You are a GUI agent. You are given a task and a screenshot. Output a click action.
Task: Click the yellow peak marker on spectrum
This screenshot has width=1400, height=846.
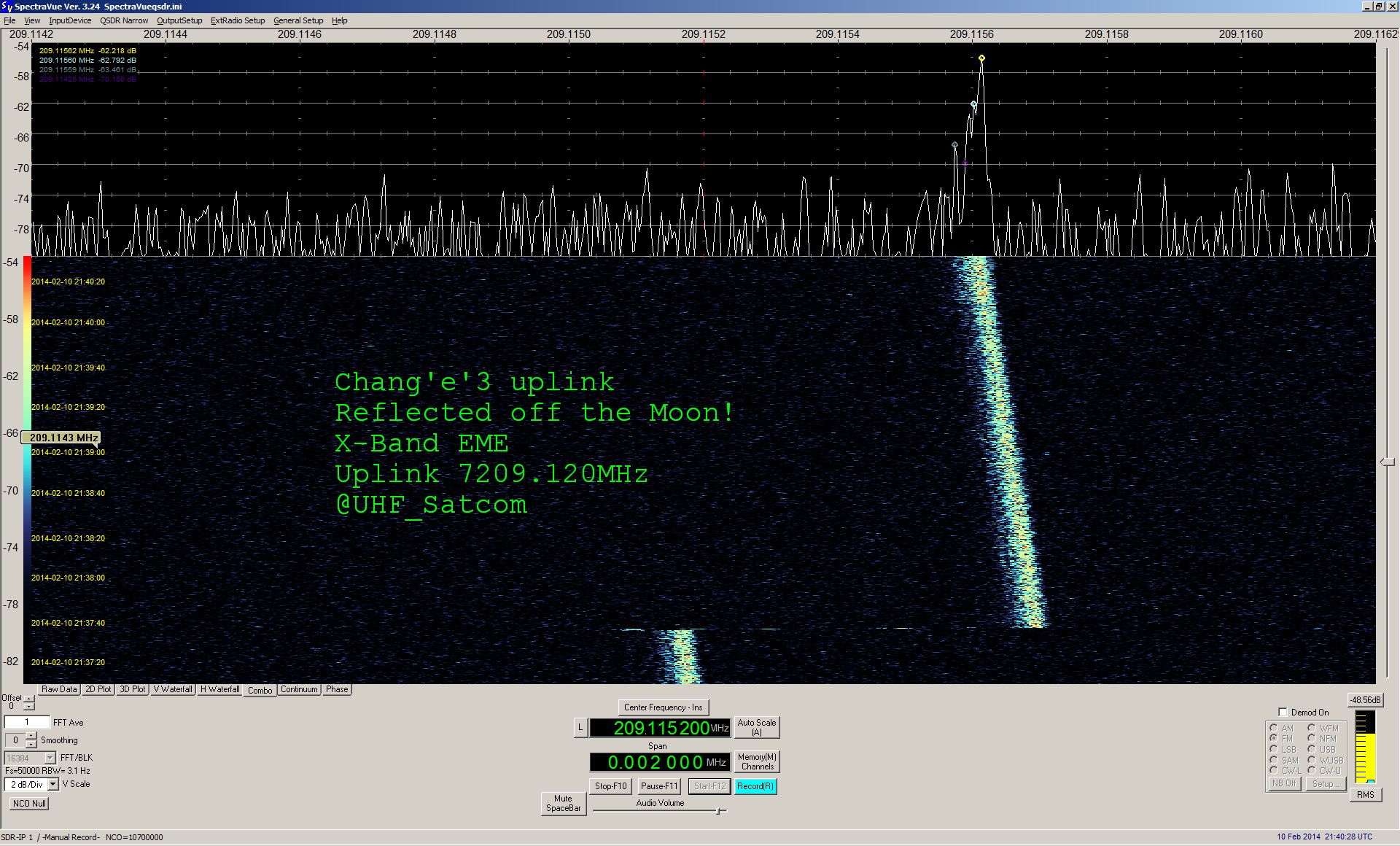tap(981, 58)
